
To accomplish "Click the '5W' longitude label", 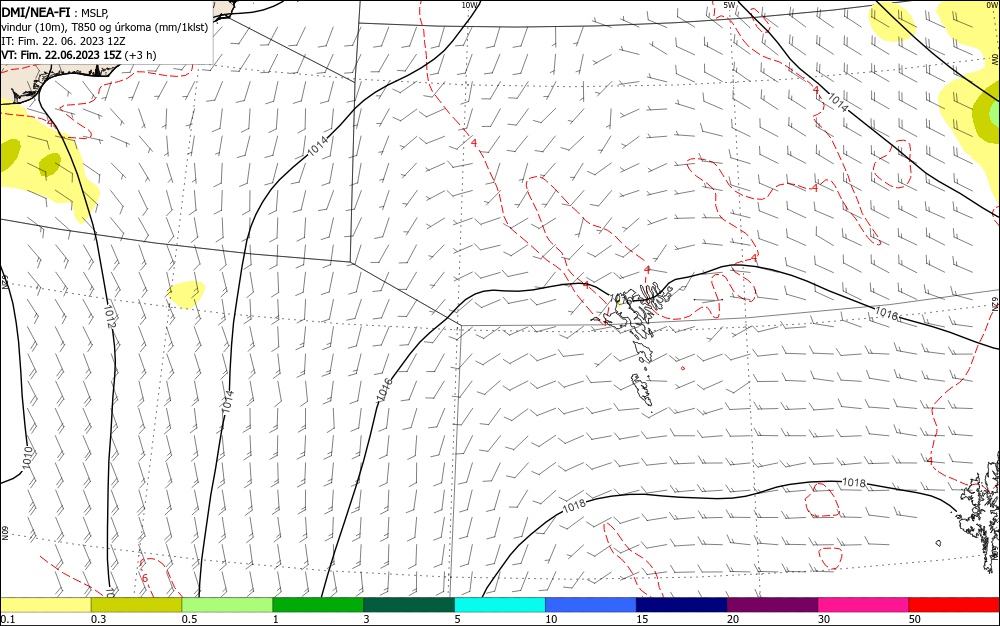I will pyautogui.click(x=730, y=5).
